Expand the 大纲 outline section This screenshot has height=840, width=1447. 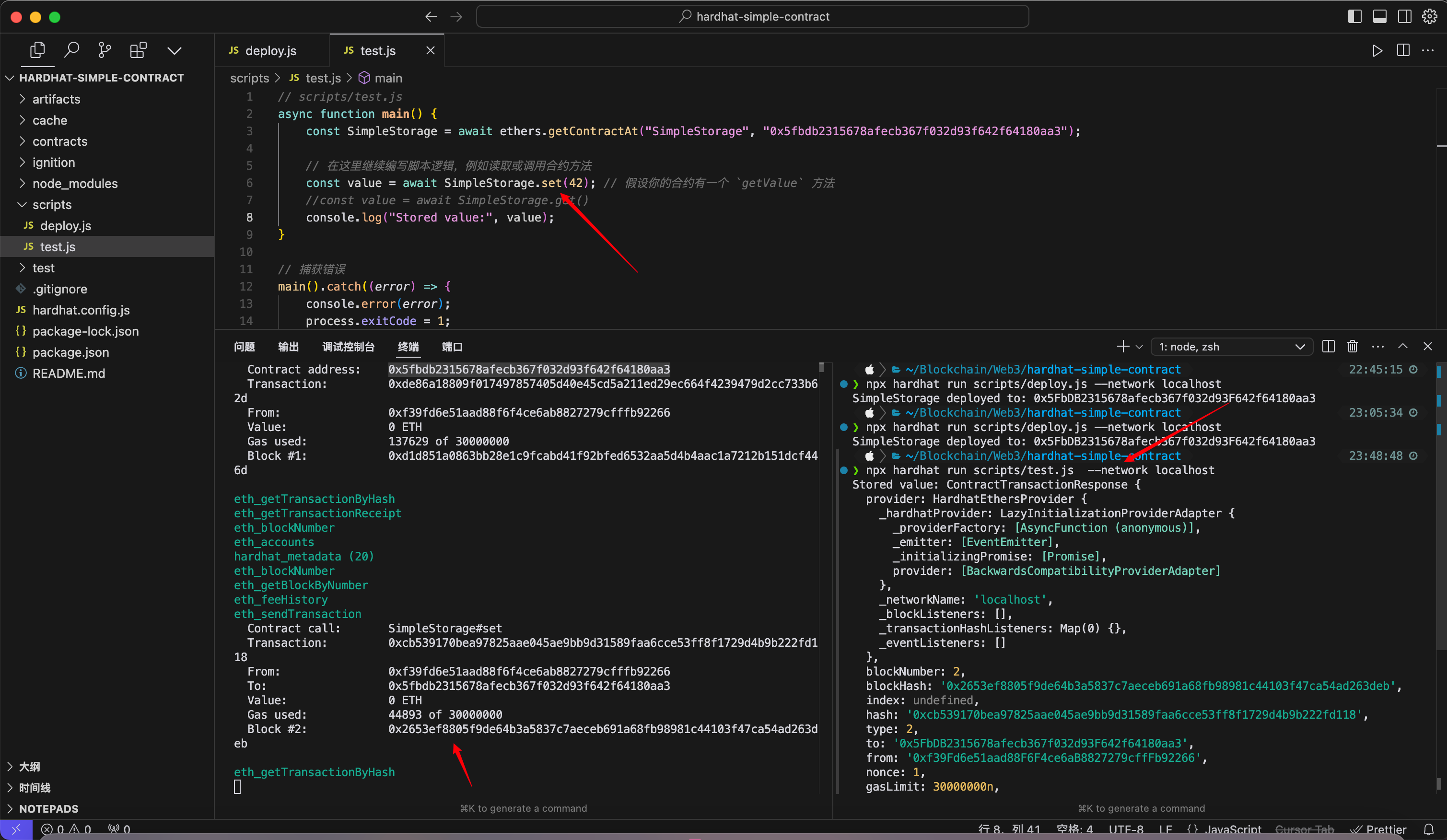[107, 767]
